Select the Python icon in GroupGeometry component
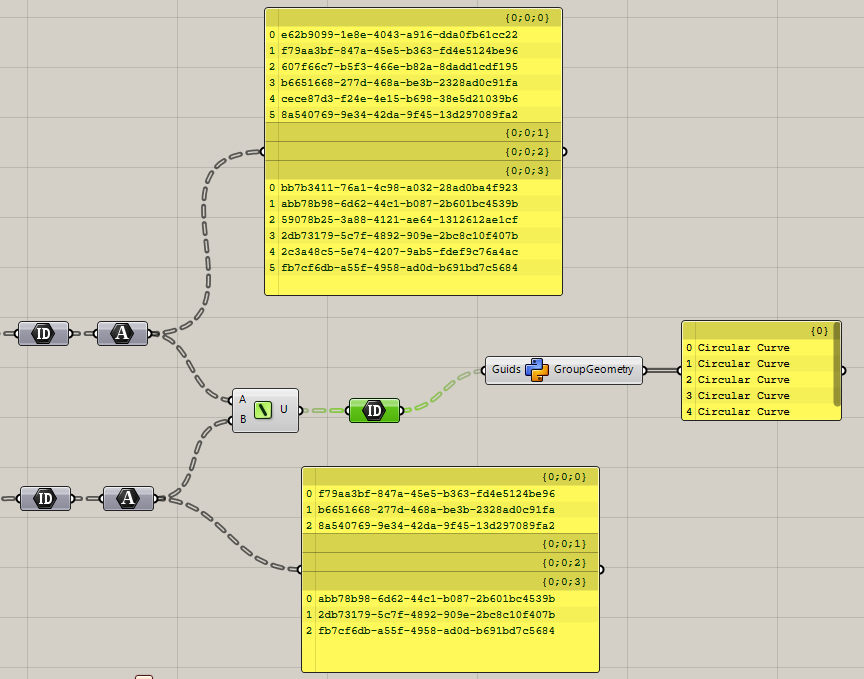864x679 pixels. tap(537, 370)
